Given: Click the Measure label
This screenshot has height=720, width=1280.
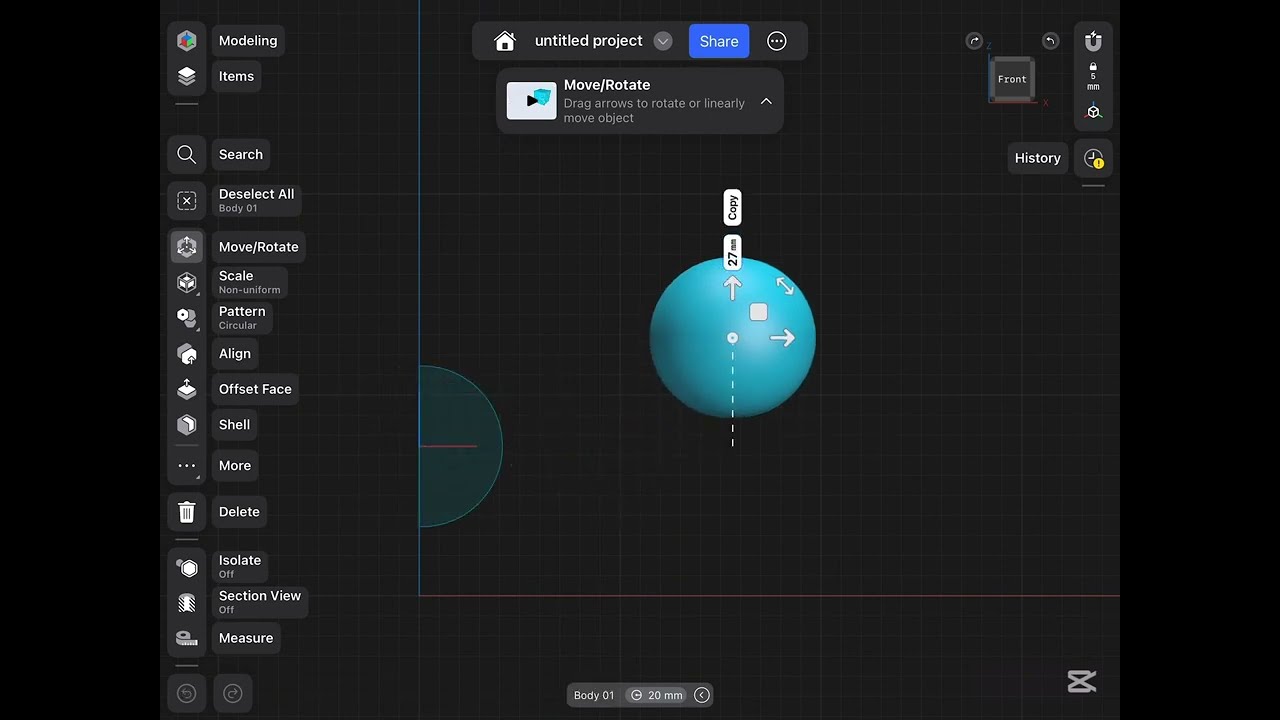Looking at the screenshot, I should pos(245,638).
